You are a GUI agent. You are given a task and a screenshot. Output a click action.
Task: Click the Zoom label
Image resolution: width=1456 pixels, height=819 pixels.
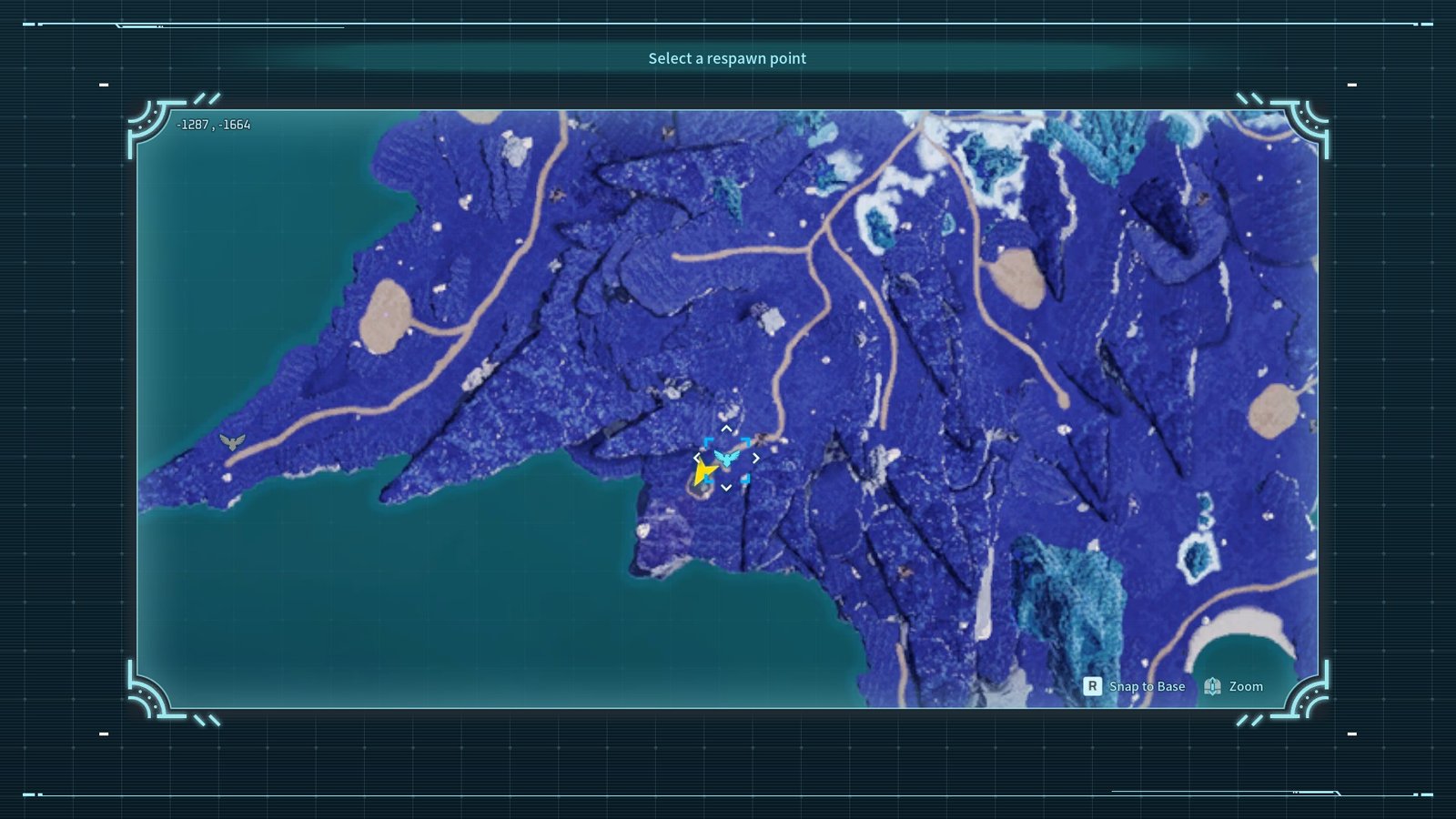point(1246,686)
